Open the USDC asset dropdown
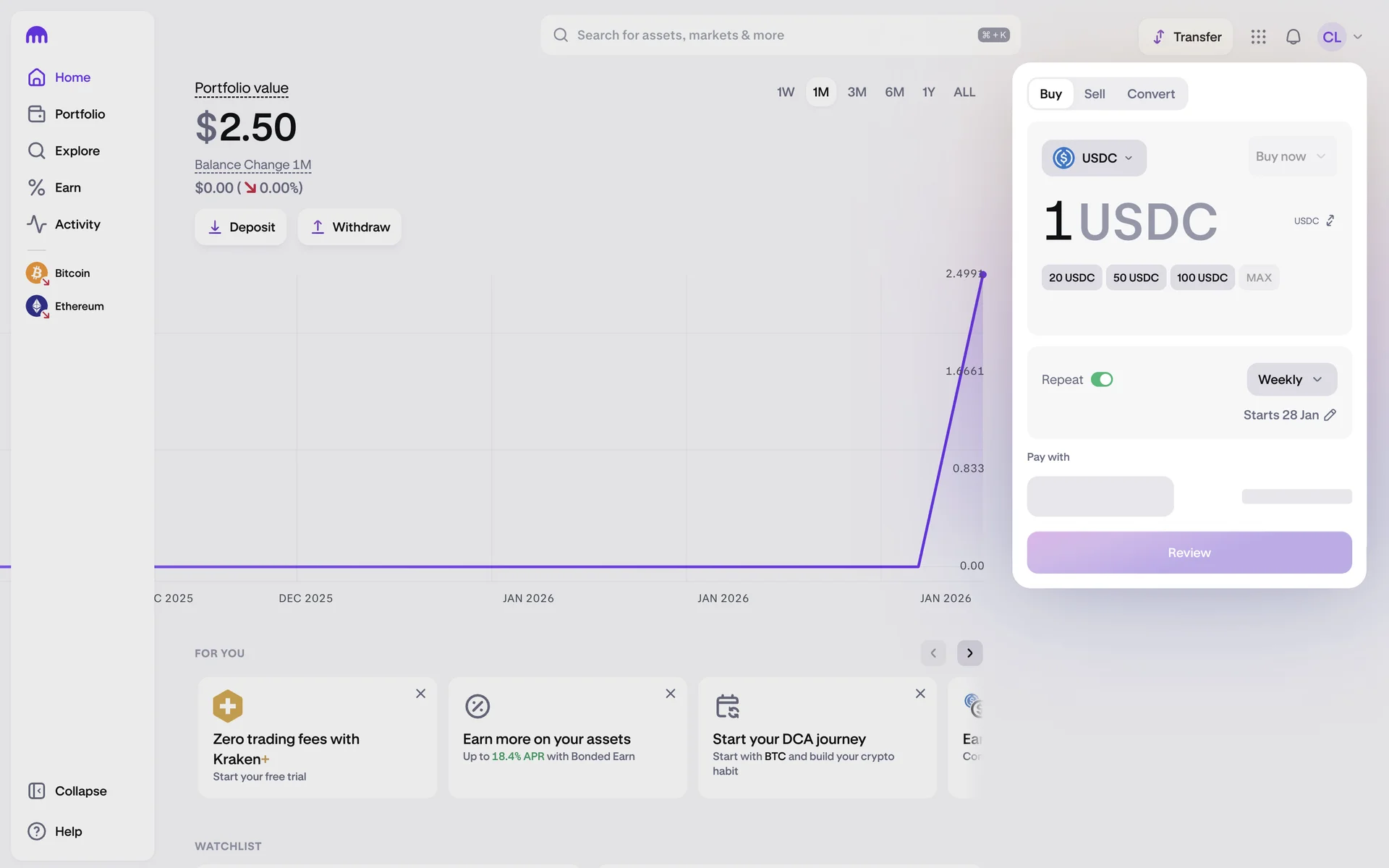The image size is (1389, 868). [x=1093, y=158]
